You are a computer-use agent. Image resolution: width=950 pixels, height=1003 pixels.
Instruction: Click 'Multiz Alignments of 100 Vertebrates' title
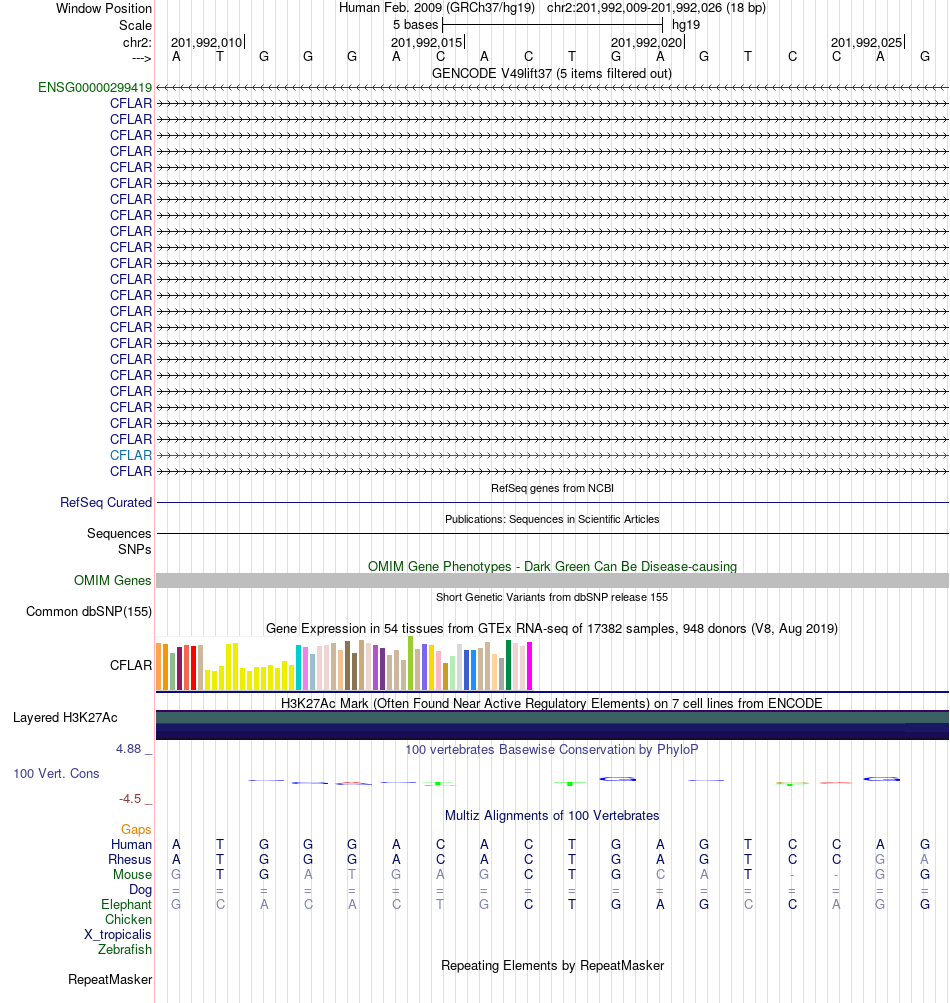point(552,816)
